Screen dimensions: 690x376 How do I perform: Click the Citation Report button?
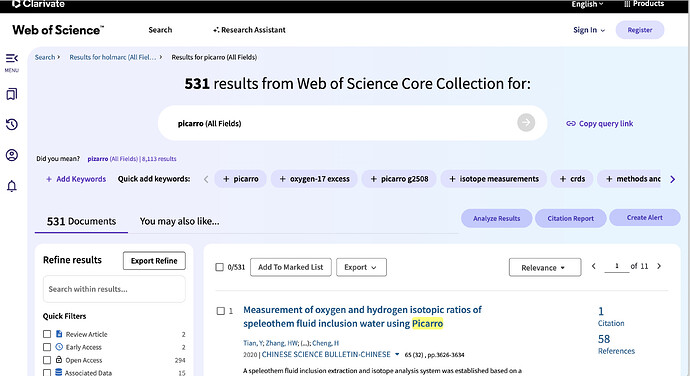pyautogui.click(x=570, y=218)
